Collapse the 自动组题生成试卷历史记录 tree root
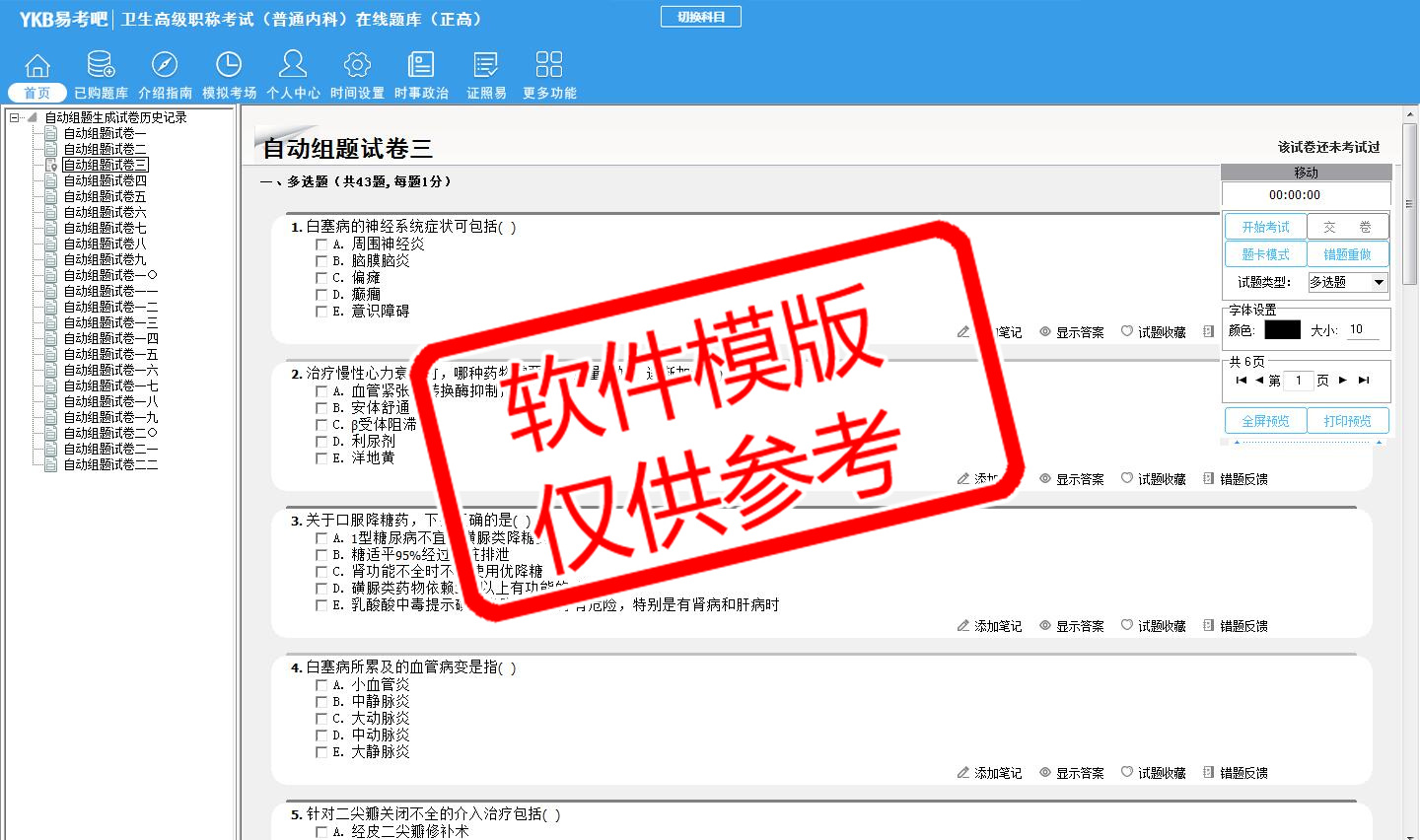The height and width of the screenshot is (840, 1420). [15, 117]
